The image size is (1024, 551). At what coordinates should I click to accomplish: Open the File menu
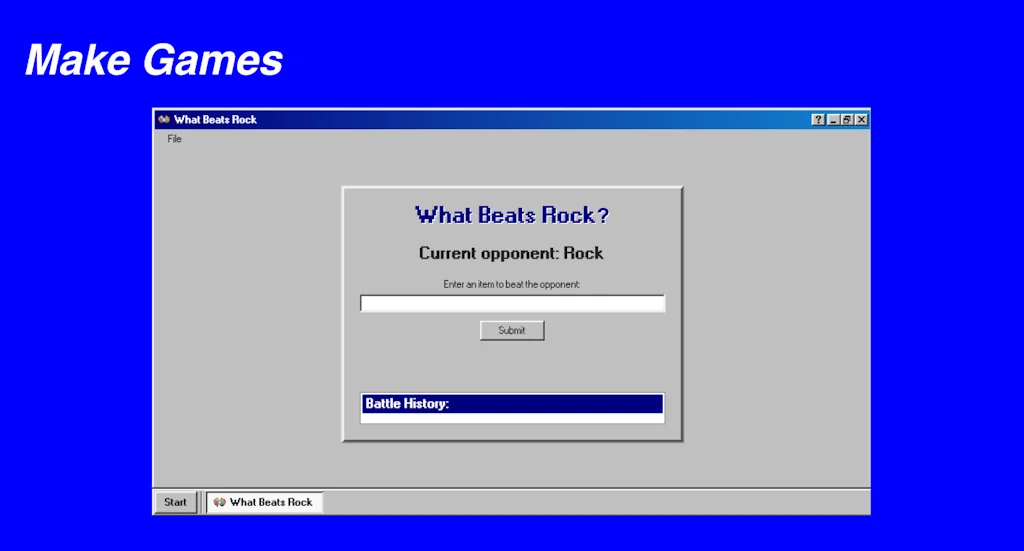pos(174,138)
